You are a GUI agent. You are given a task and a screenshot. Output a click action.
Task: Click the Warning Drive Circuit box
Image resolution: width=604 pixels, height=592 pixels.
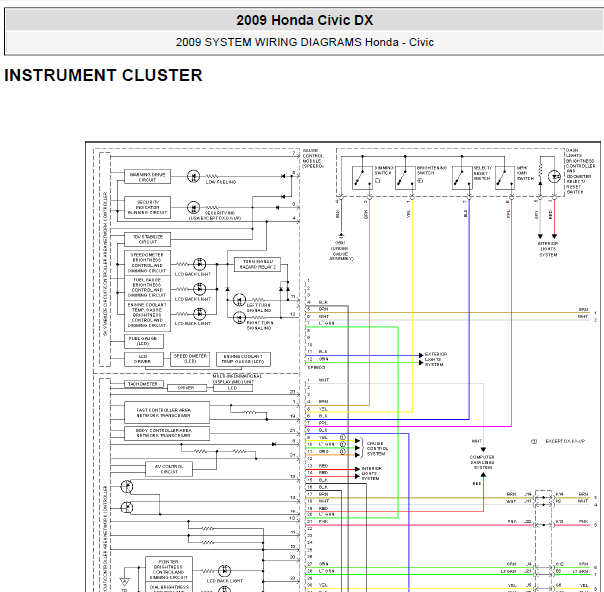[x=148, y=177]
